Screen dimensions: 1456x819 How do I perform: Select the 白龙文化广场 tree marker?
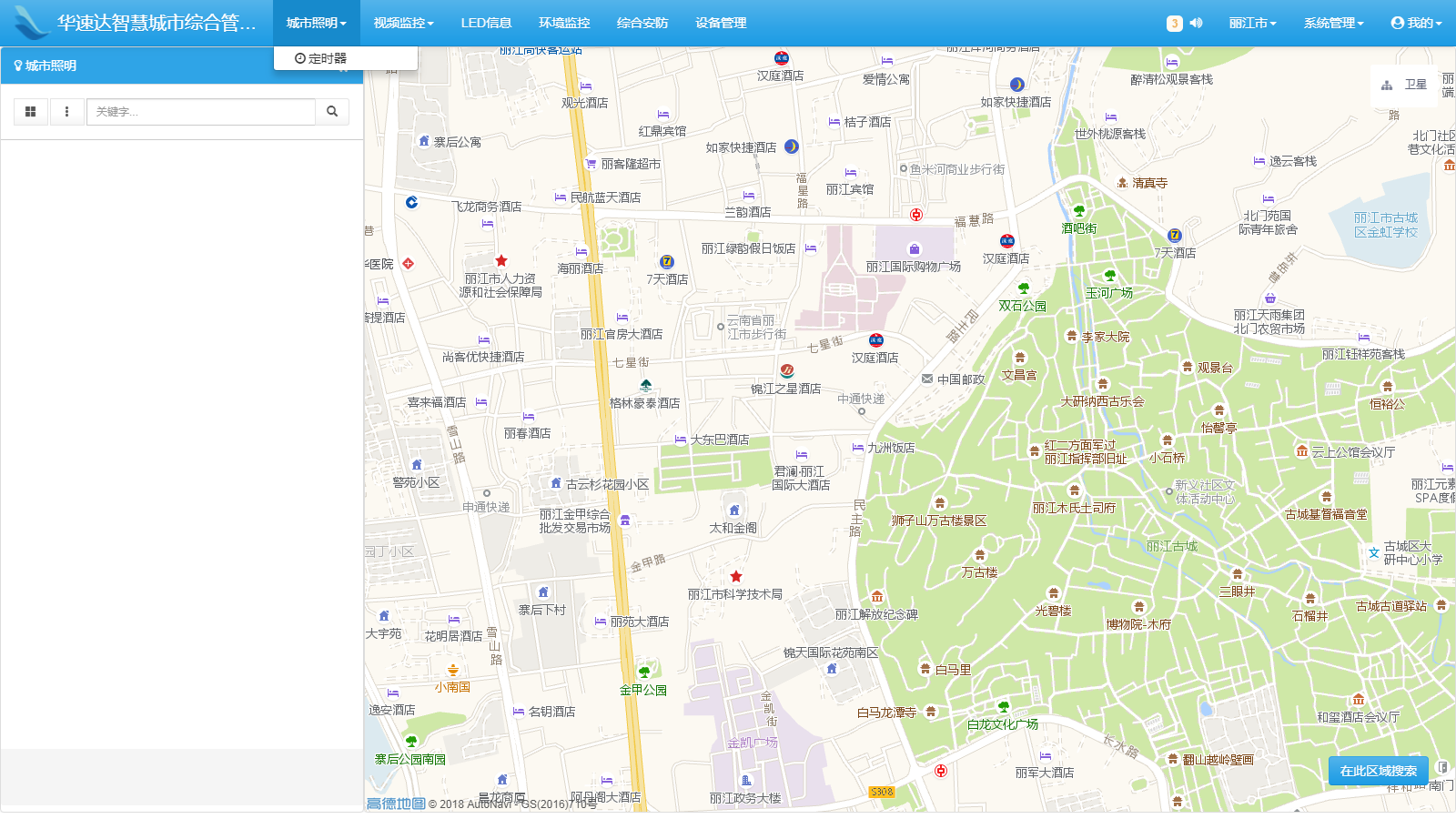click(1004, 706)
